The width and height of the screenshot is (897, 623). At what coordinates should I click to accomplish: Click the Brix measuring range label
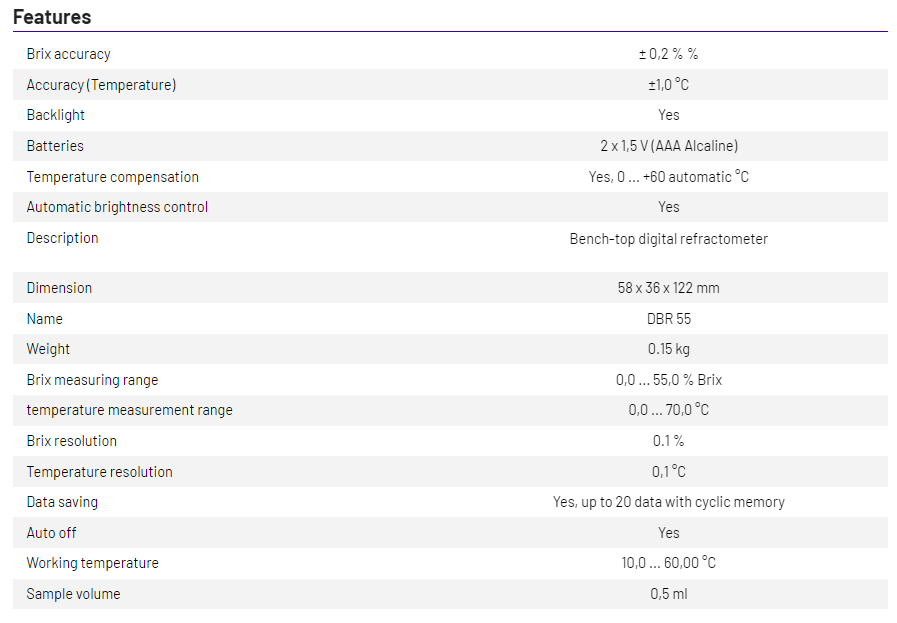pos(92,380)
